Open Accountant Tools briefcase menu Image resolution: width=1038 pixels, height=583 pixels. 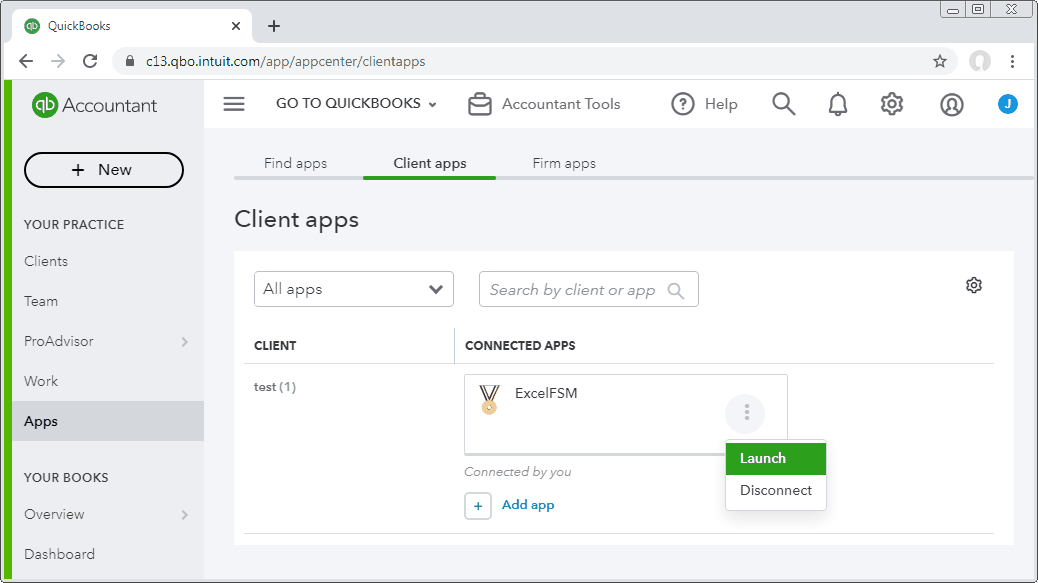point(544,104)
